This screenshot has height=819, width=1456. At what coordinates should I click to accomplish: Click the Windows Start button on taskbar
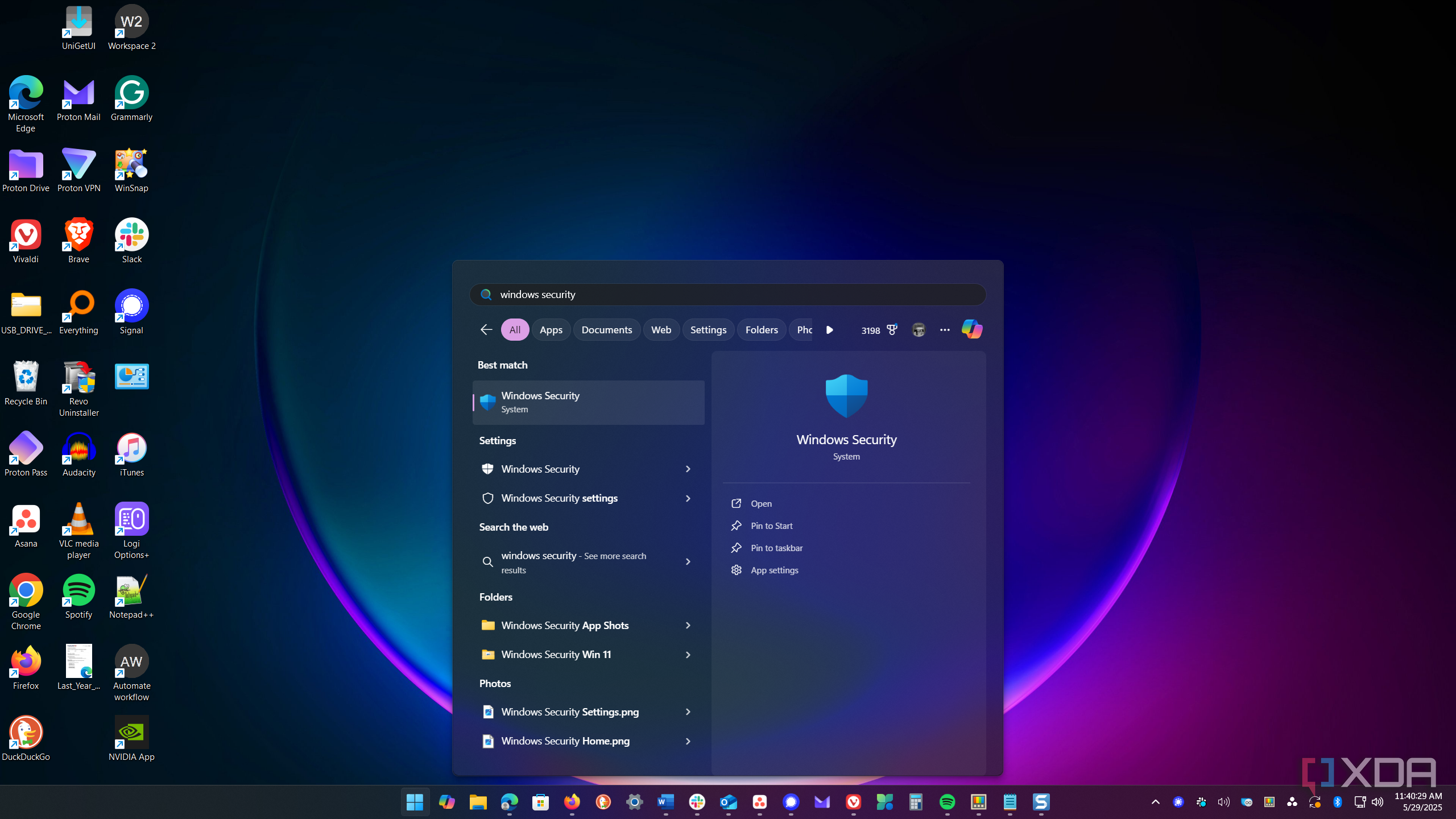click(415, 802)
